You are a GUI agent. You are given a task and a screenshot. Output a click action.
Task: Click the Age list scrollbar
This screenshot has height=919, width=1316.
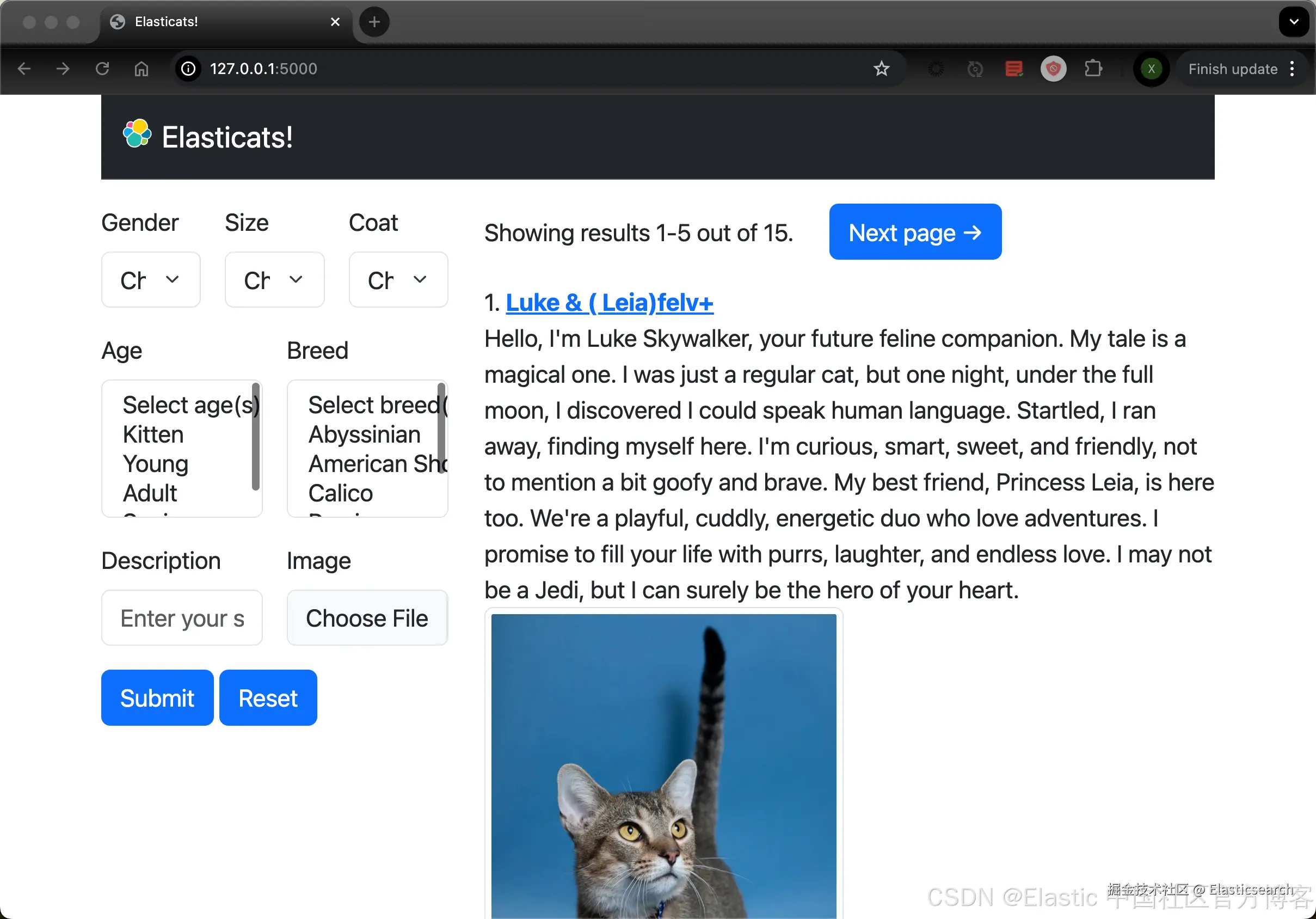pyautogui.click(x=256, y=437)
